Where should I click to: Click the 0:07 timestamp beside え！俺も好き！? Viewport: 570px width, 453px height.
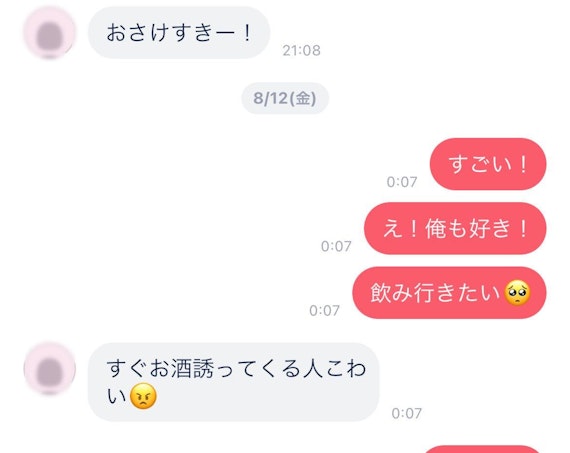pyautogui.click(x=336, y=246)
